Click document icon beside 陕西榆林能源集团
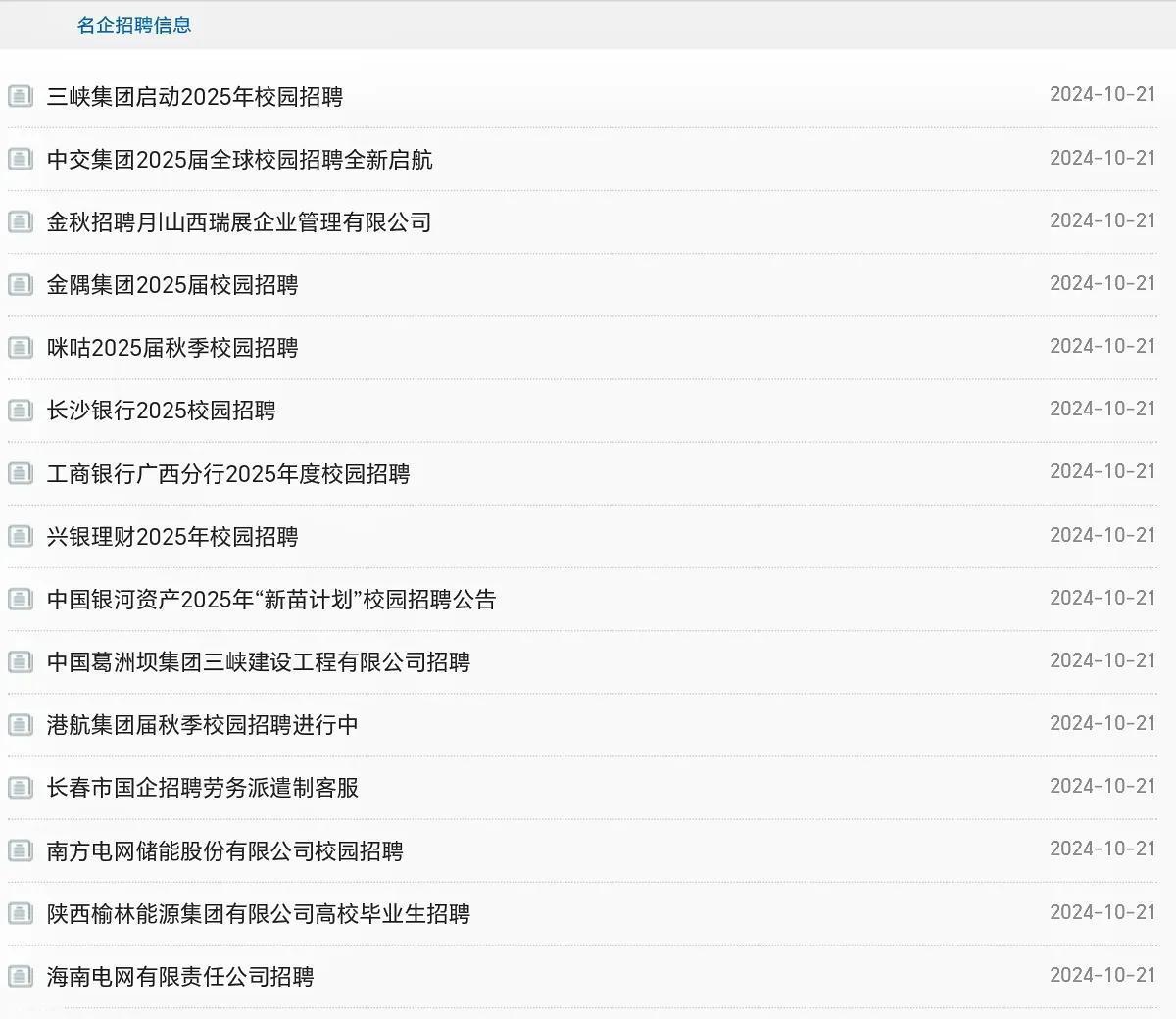The image size is (1176, 1019). [21, 913]
